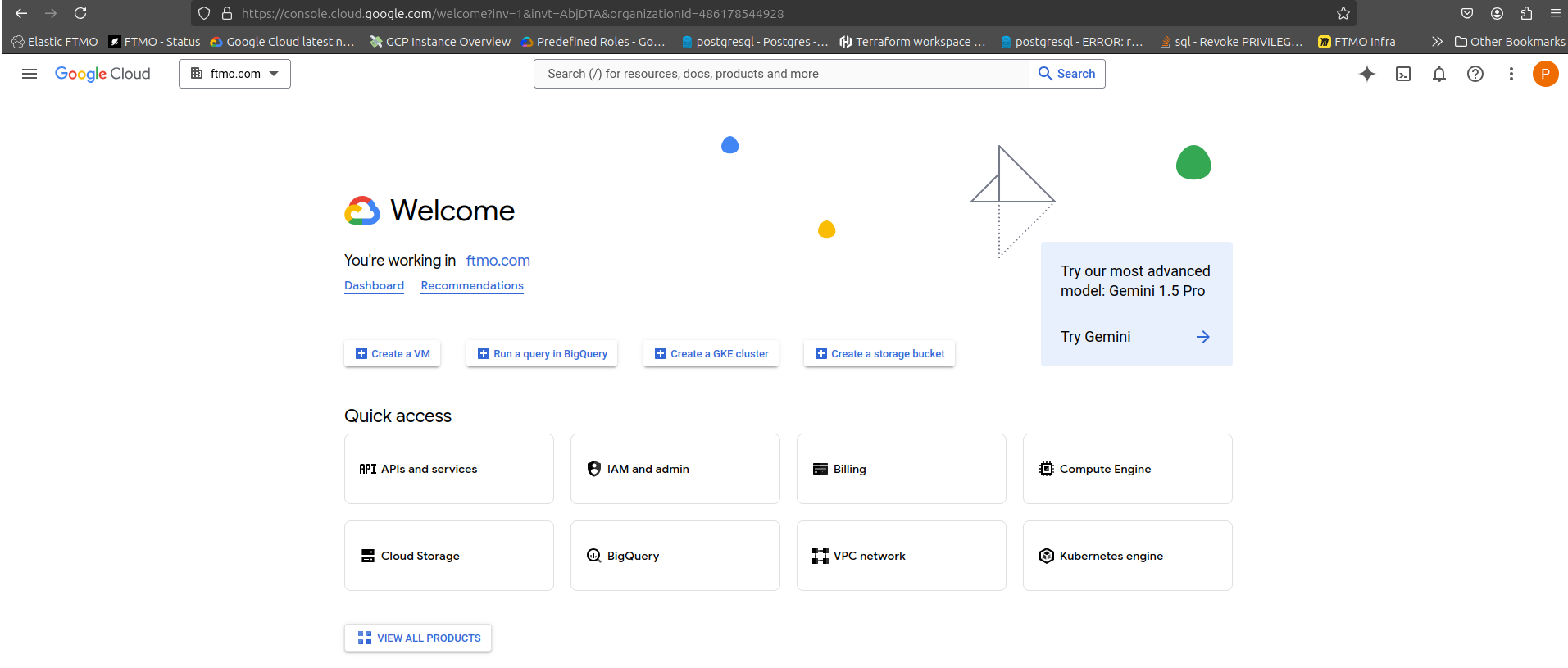Image resolution: width=1568 pixels, height=668 pixels.
Task: Open the IAM and admin card
Action: [675, 469]
